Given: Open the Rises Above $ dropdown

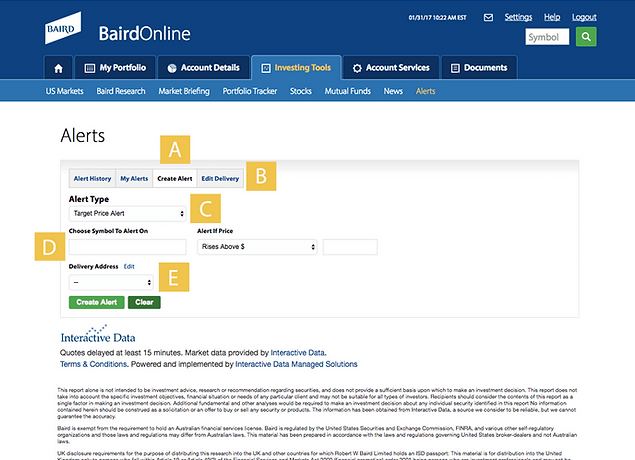Looking at the screenshot, I should point(257,247).
